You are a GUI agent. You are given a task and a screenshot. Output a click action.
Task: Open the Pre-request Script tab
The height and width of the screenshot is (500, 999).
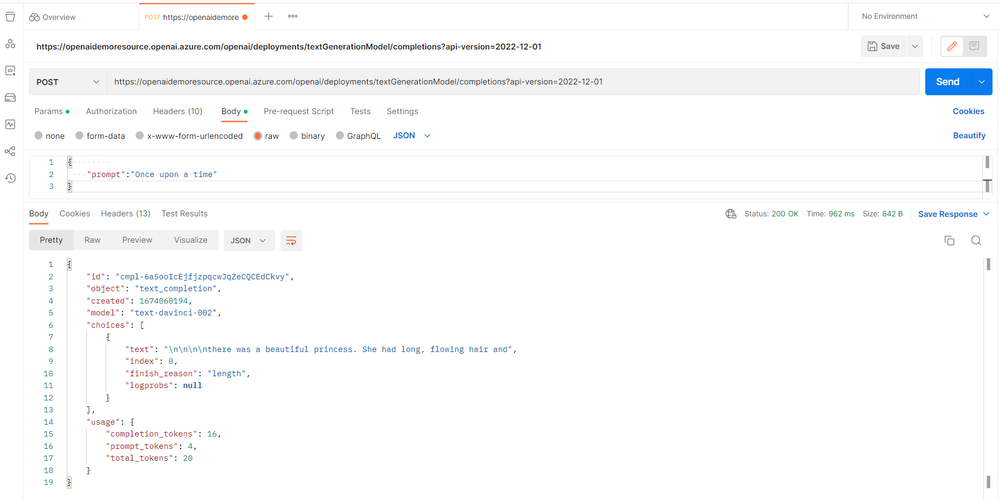pos(298,111)
